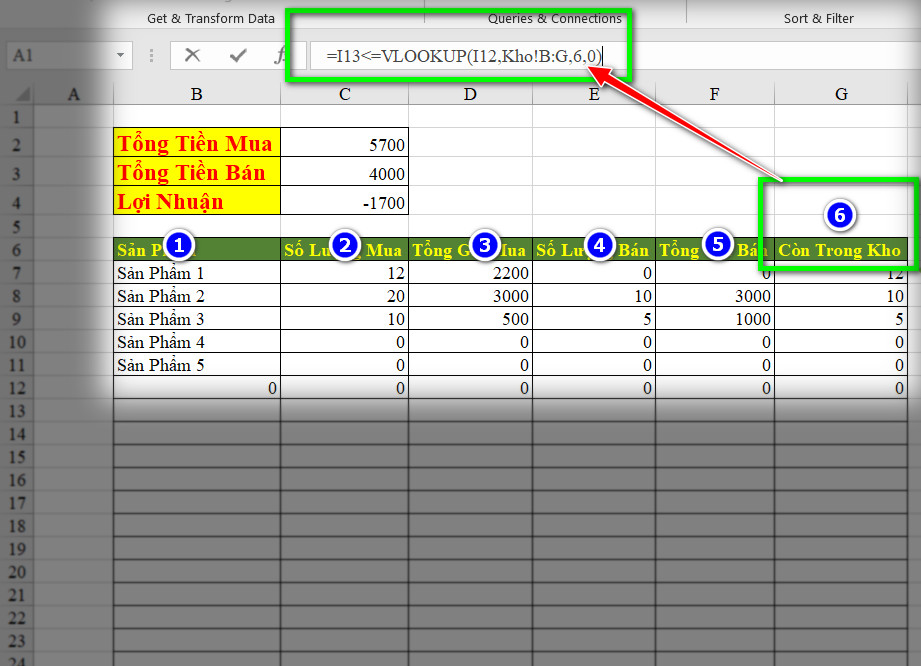This screenshot has height=666, width=921.
Task: Select column A header
Action: (x=73, y=94)
